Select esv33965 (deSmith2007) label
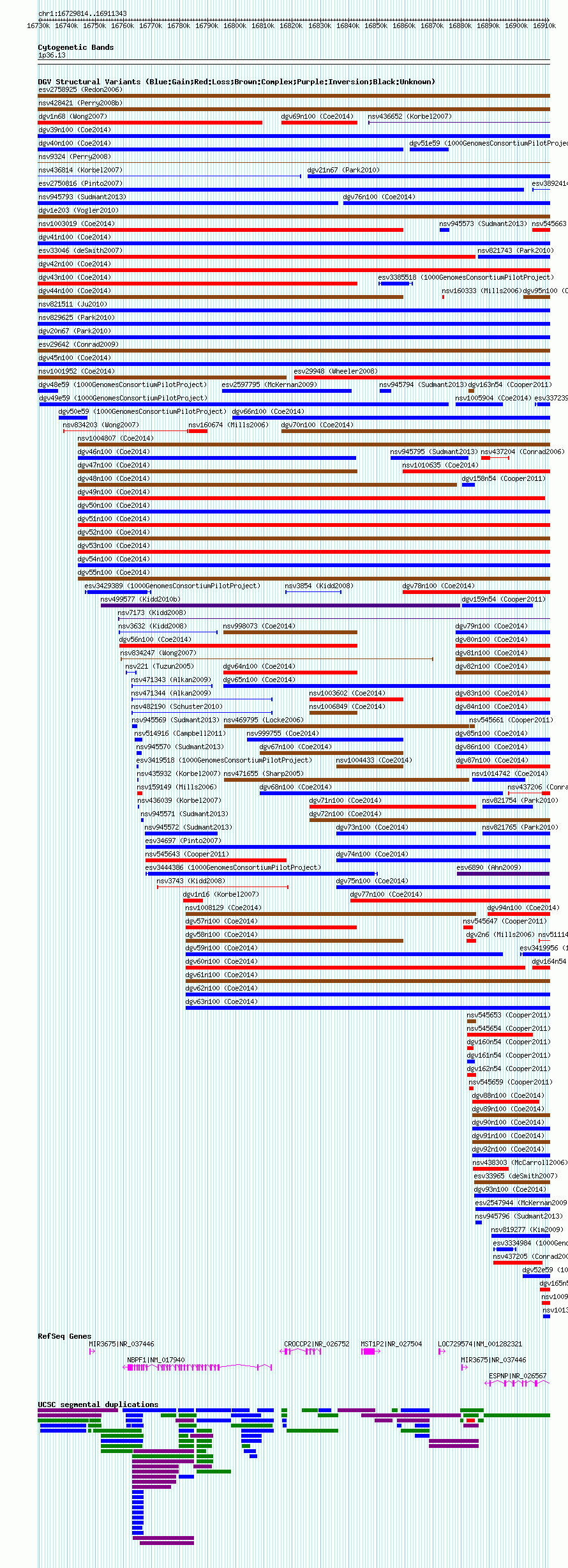The width and height of the screenshot is (568, 1568). (x=516, y=1176)
